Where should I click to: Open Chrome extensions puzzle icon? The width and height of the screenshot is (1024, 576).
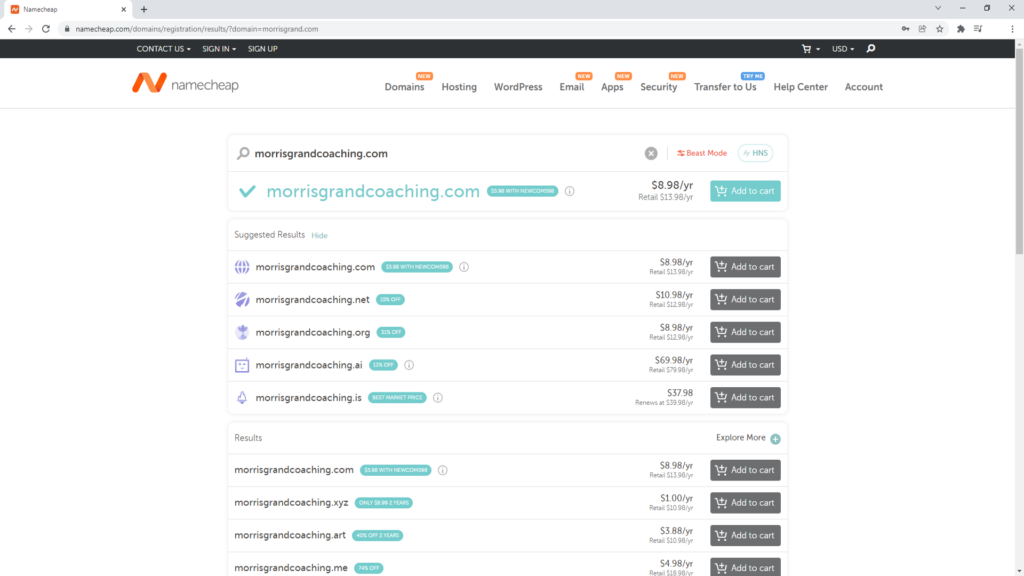[x=961, y=29]
